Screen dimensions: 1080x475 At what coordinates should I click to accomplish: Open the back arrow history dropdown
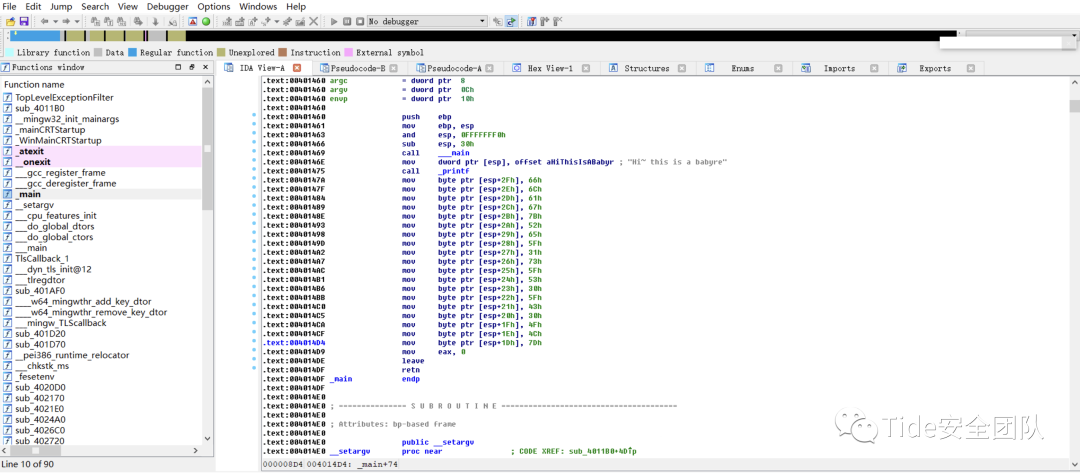[57, 21]
